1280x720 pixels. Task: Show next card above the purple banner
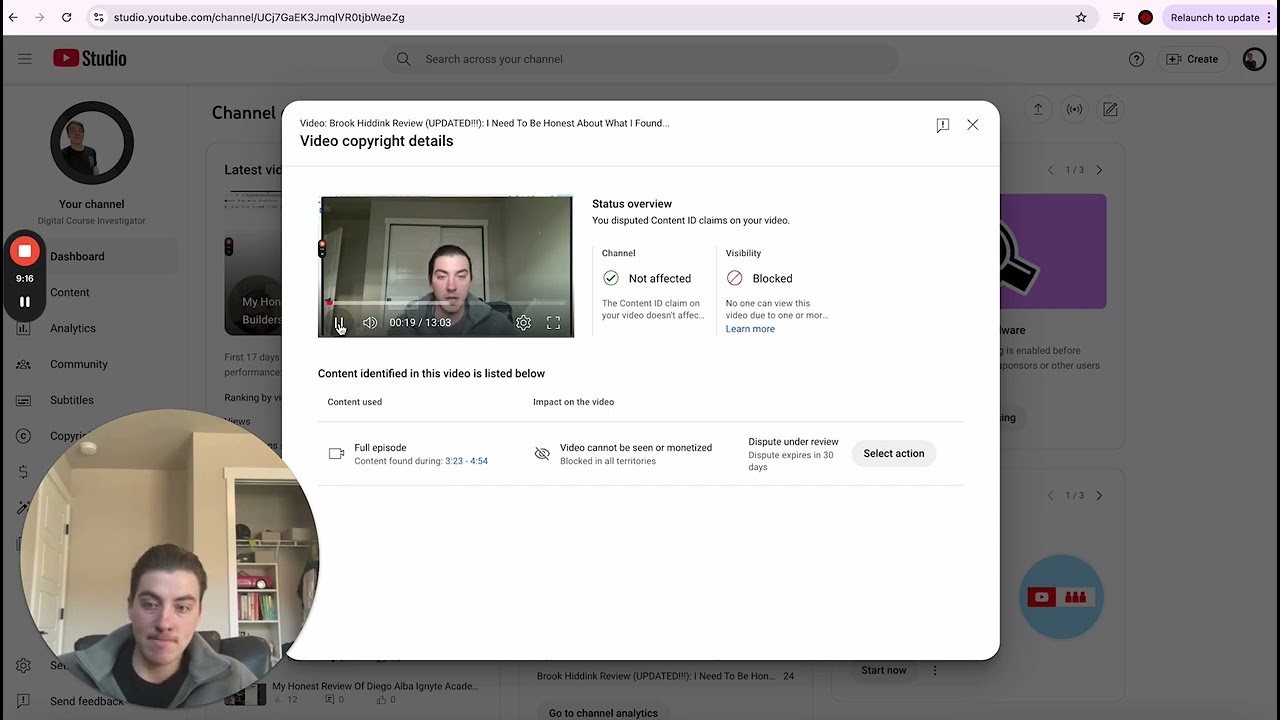[1099, 170]
